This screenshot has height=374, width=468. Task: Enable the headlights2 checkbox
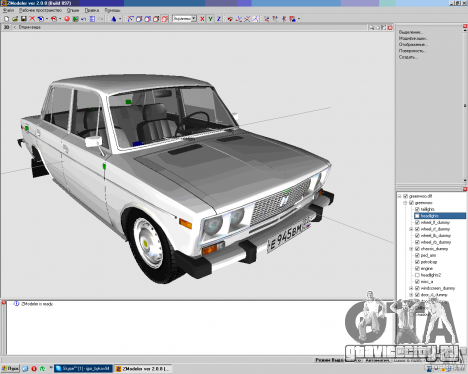[x=417, y=275]
